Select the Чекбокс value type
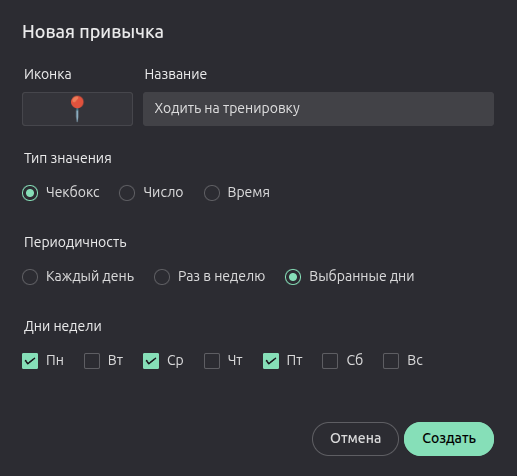 (30, 193)
